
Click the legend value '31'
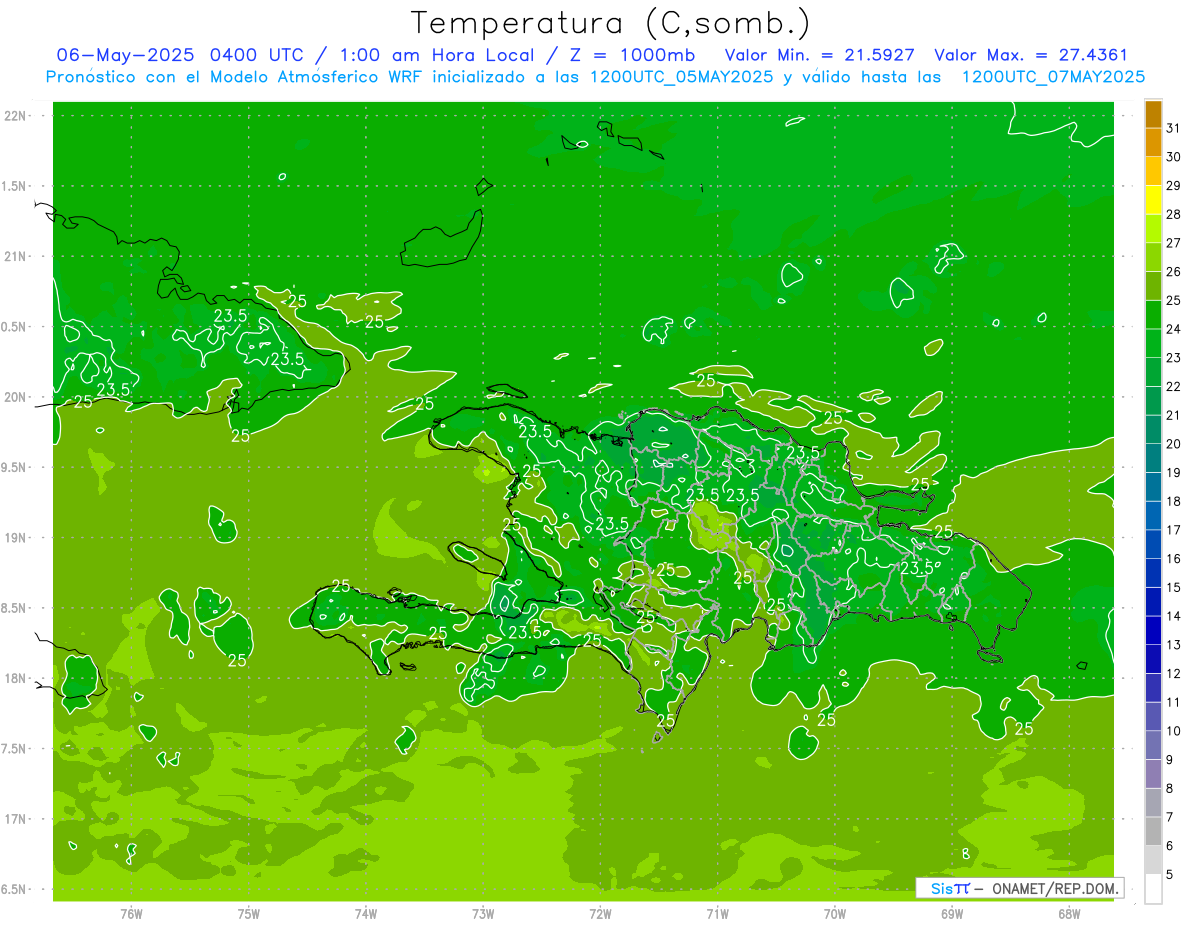(x=1173, y=128)
